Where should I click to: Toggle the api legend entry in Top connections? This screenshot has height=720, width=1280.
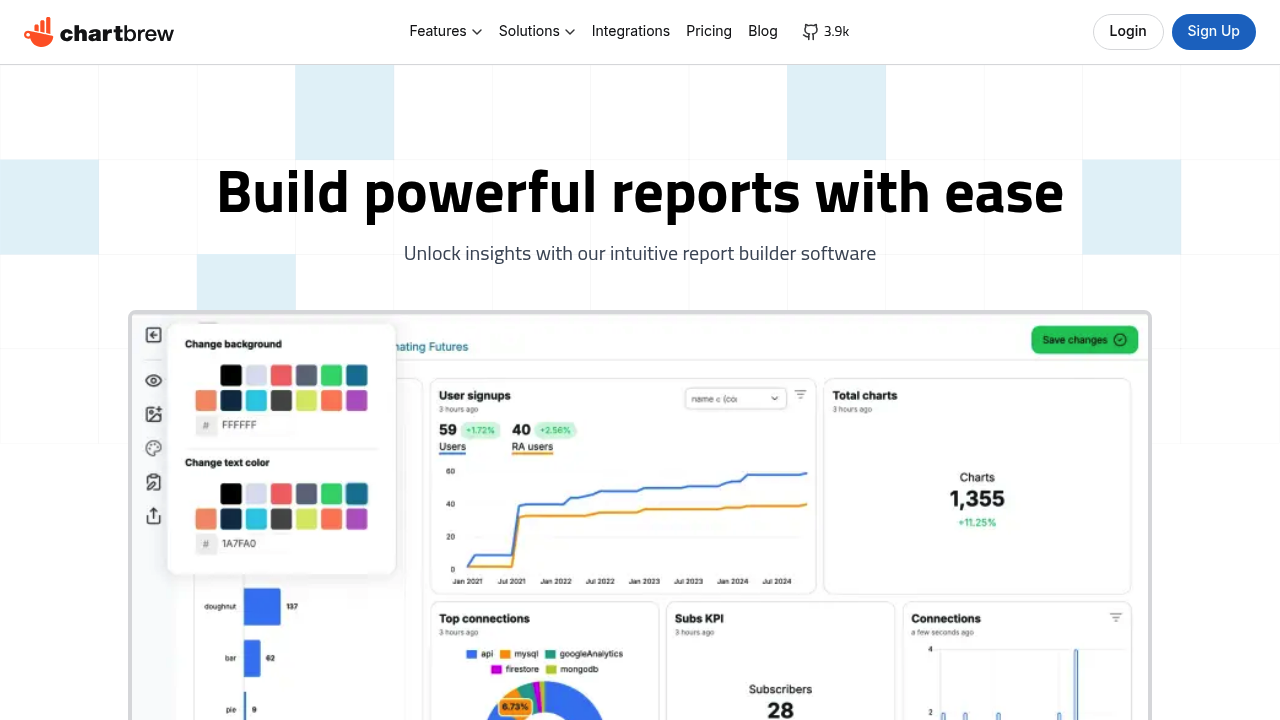click(480, 654)
